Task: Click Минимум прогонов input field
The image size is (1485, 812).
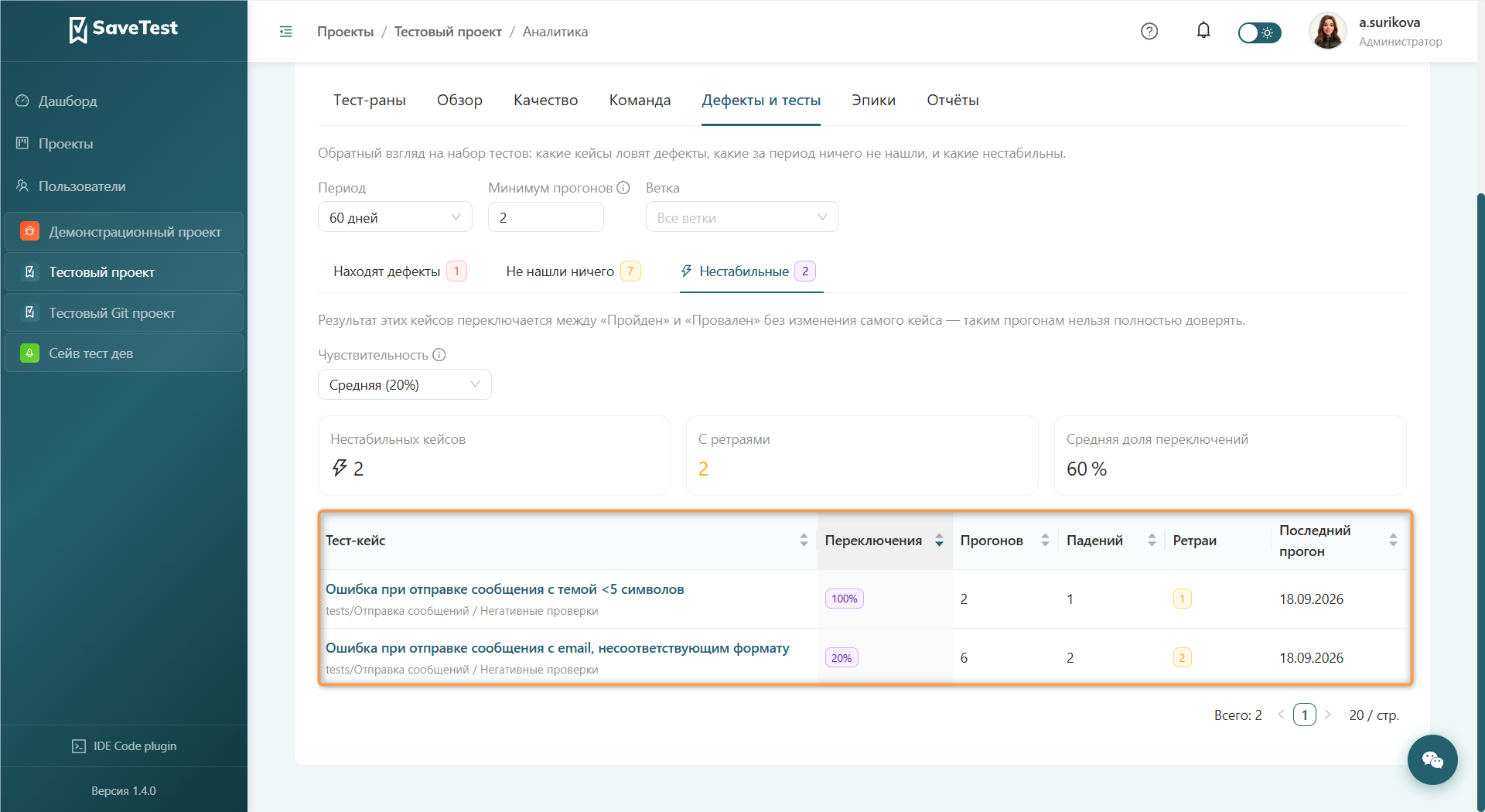Action: tap(546, 217)
